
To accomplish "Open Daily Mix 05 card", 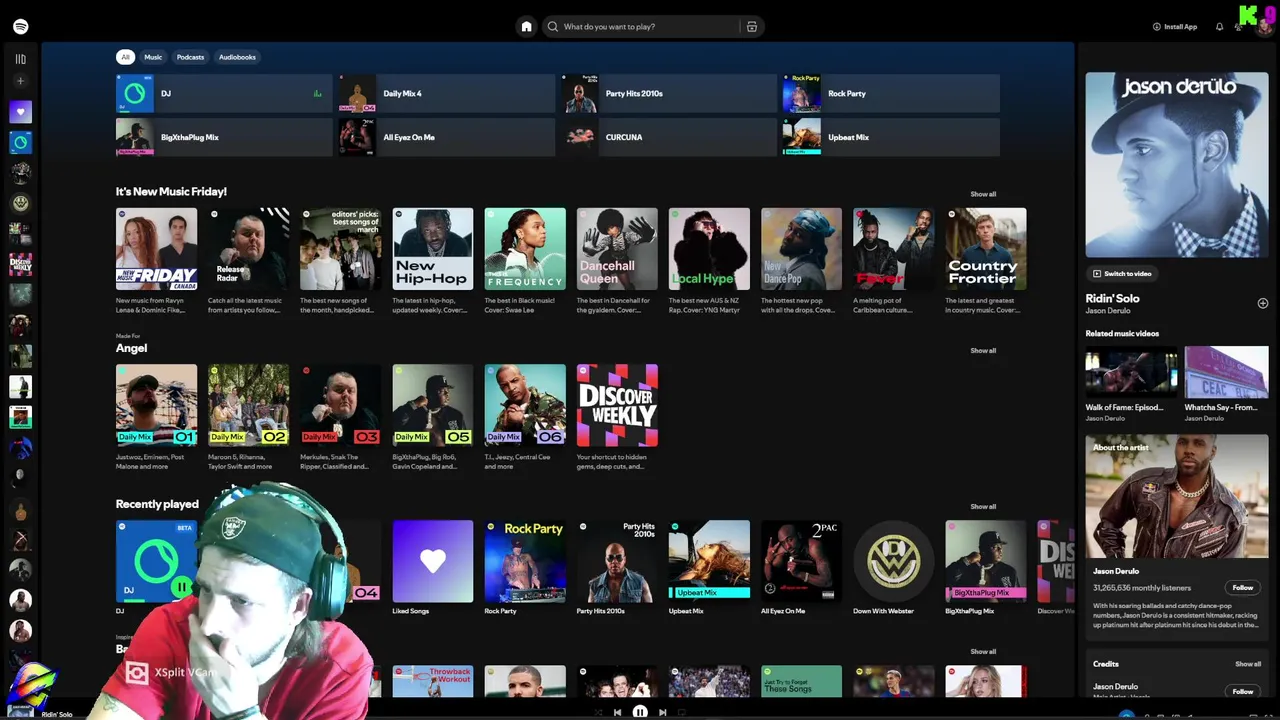I will [433, 405].
